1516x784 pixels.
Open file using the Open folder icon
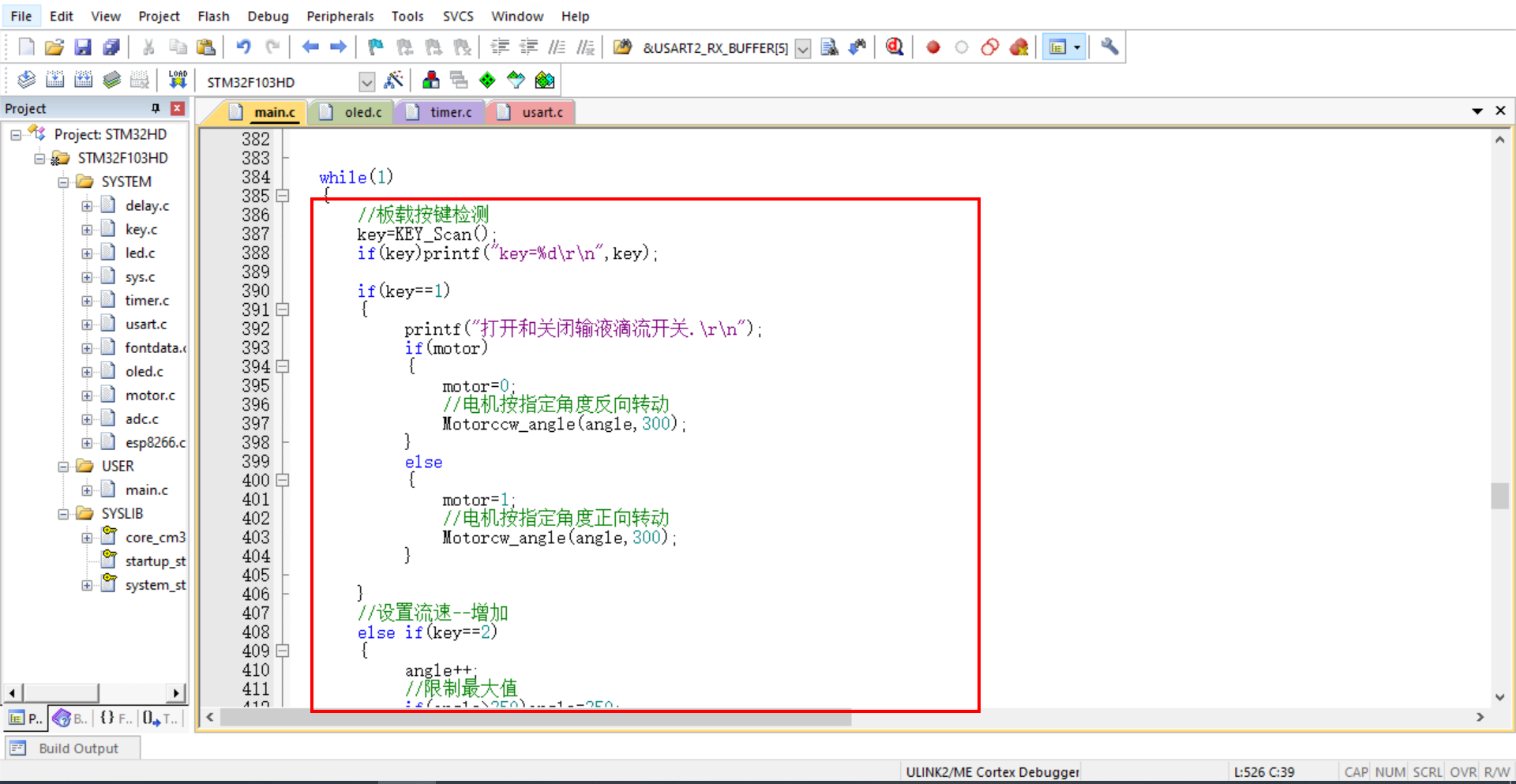pos(54,47)
